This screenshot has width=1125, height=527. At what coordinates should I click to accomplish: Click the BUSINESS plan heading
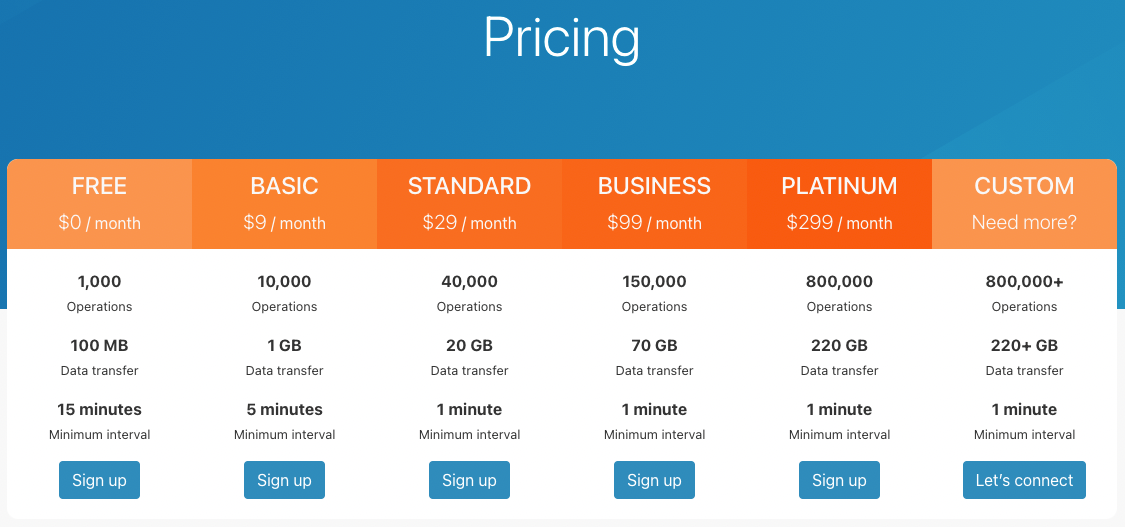tap(654, 186)
